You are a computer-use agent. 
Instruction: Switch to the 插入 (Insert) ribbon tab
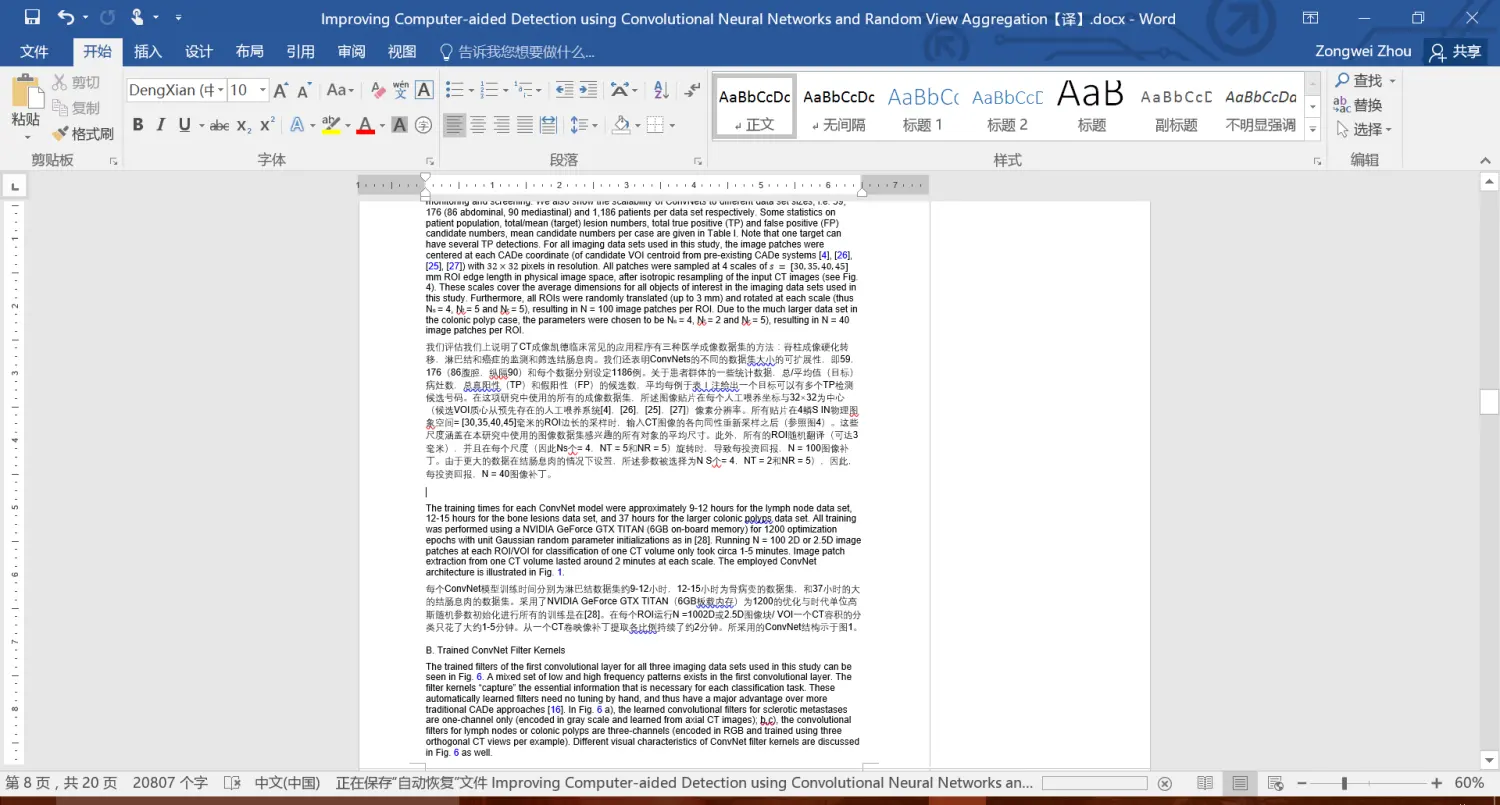click(x=148, y=52)
